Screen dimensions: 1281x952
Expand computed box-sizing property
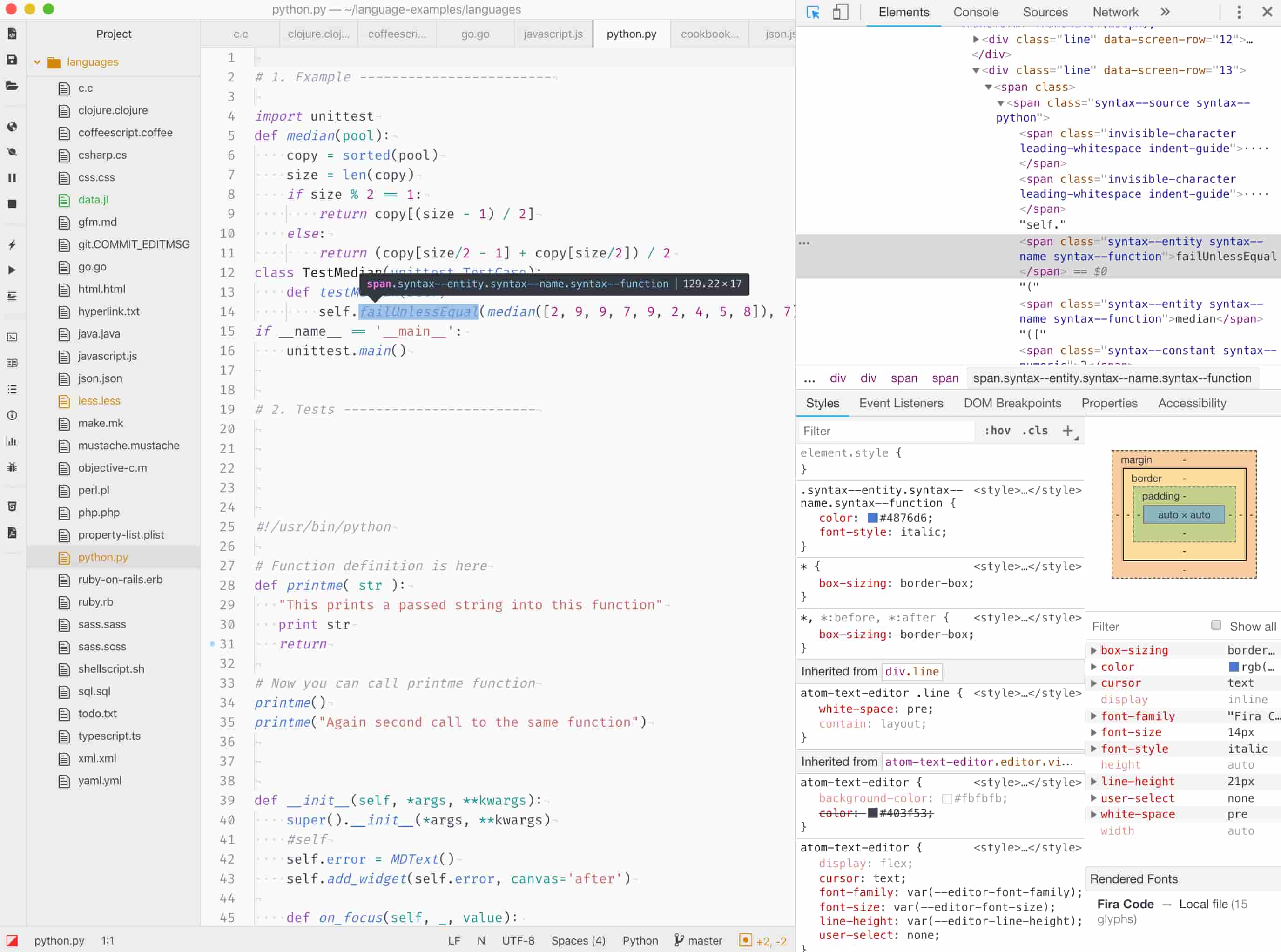(x=1094, y=650)
